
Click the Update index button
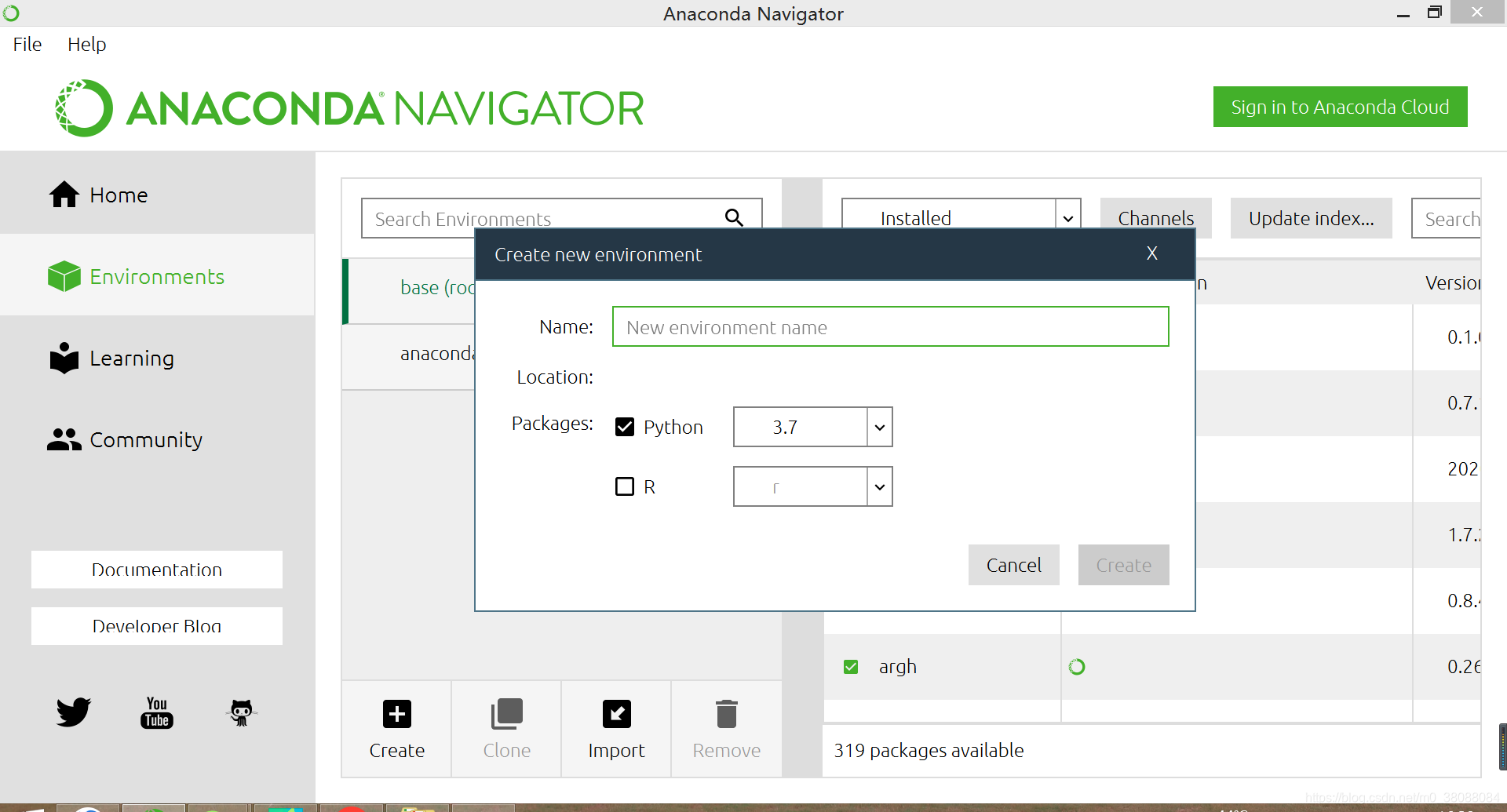click(1312, 218)
